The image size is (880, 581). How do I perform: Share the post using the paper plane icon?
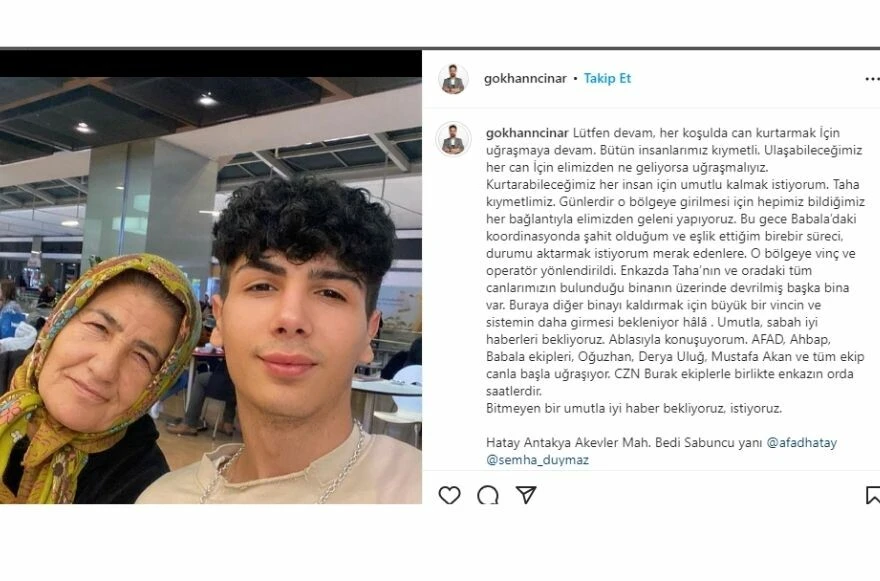click(x=526, y=495)
